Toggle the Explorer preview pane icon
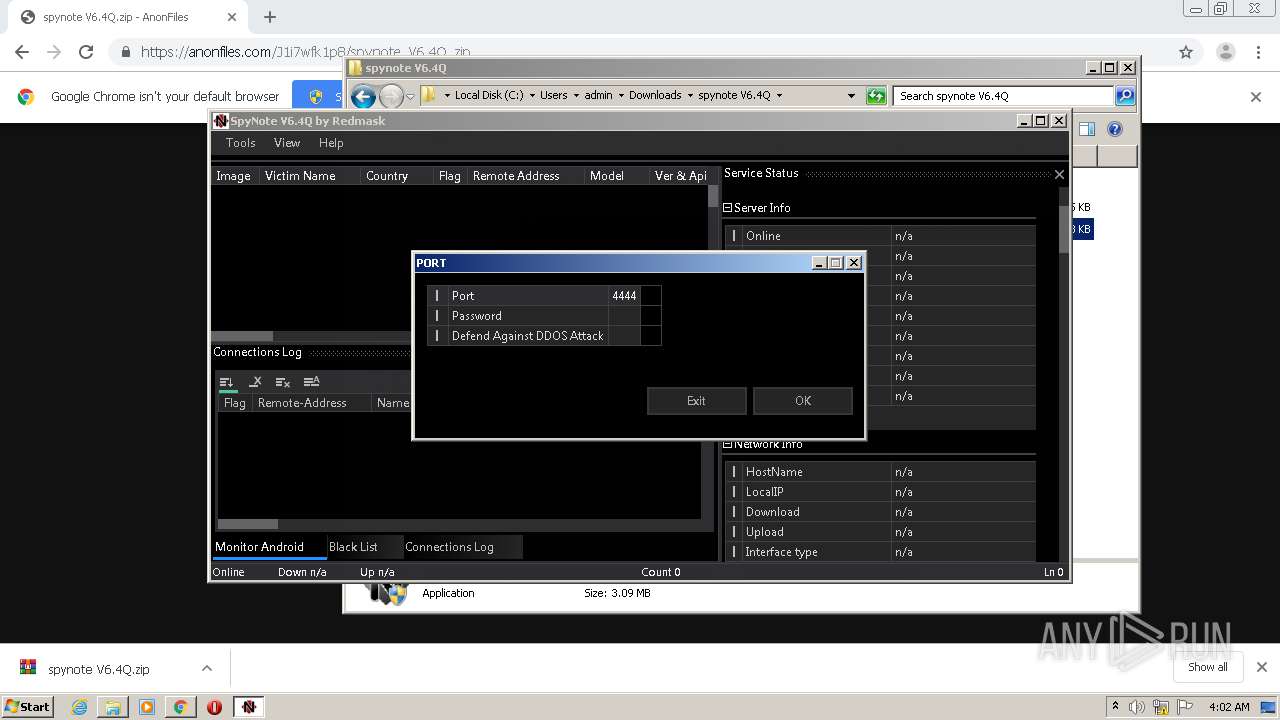 click(1087, 129)
